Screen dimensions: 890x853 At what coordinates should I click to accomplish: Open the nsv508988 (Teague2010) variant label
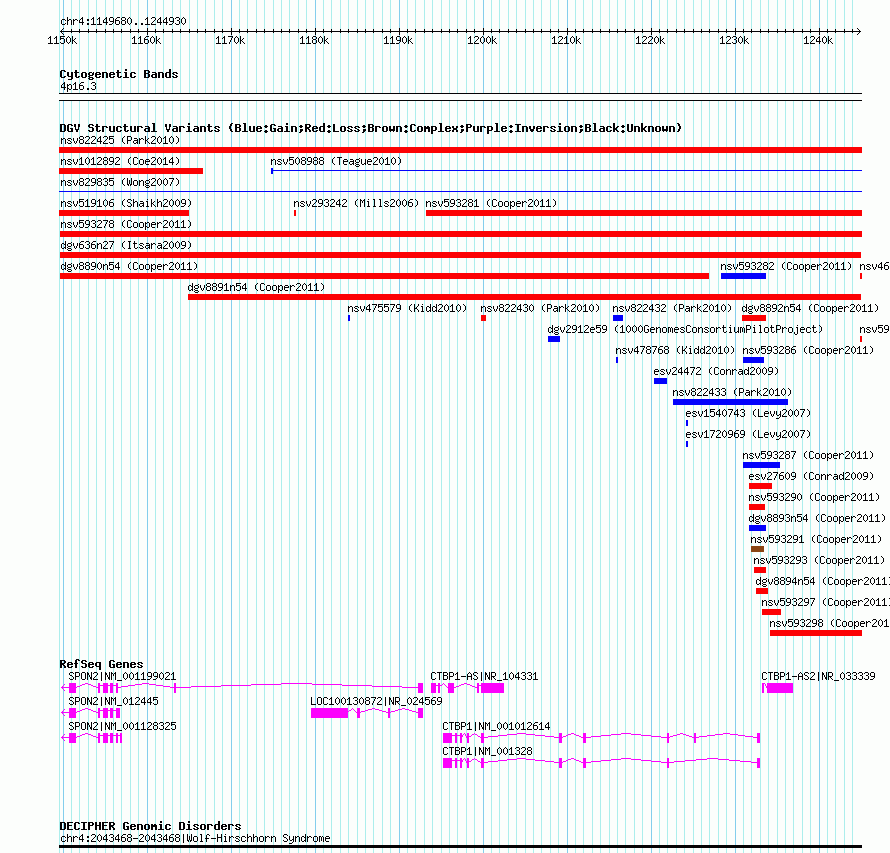pos(336,161)
